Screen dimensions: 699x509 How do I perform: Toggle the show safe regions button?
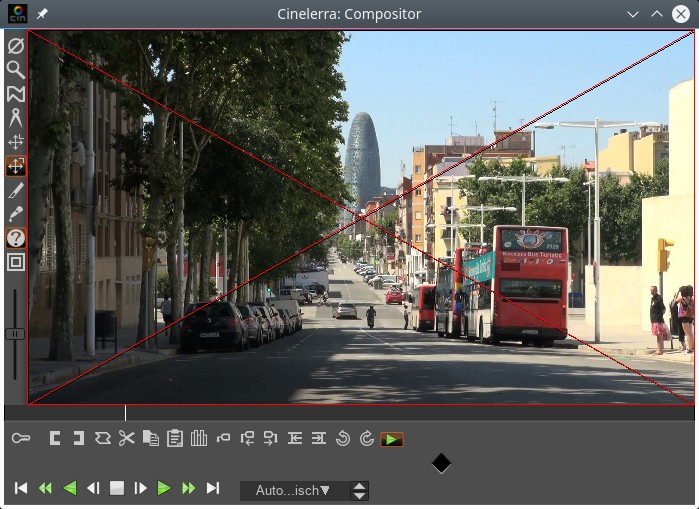[x=15, y=262]
